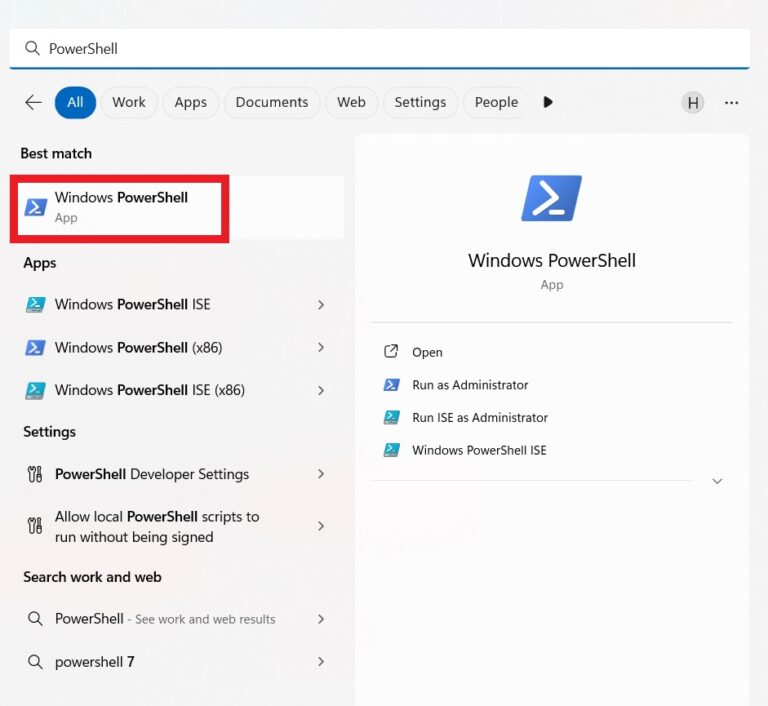Viewport: 768px width, 706px height.
Task: Switch to the Web filter tab
Action: [x=351, y=102]
